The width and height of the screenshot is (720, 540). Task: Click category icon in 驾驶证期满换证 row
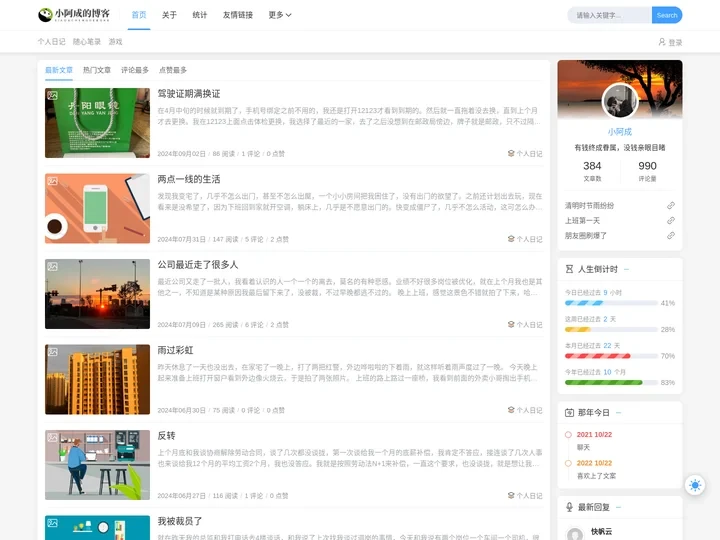(x=511, y=153)
